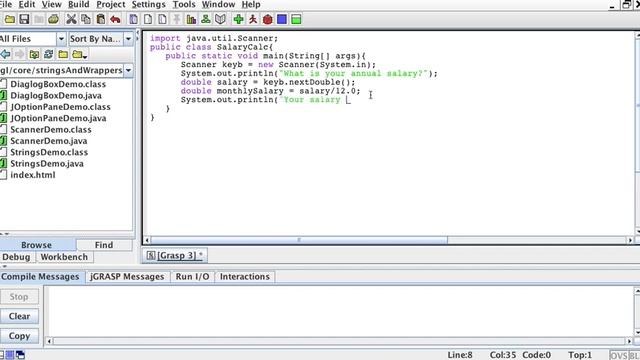This screenshot has height=360, width=640.
Task: Click the editor's horizontal scrollbar thumb
Action: click(x=299, y=240)
